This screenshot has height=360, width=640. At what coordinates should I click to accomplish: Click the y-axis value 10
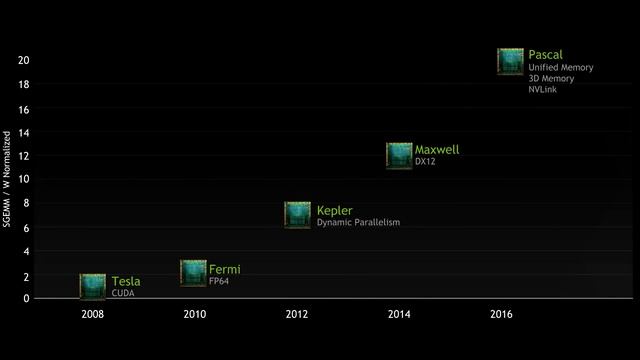coord(24,179)
